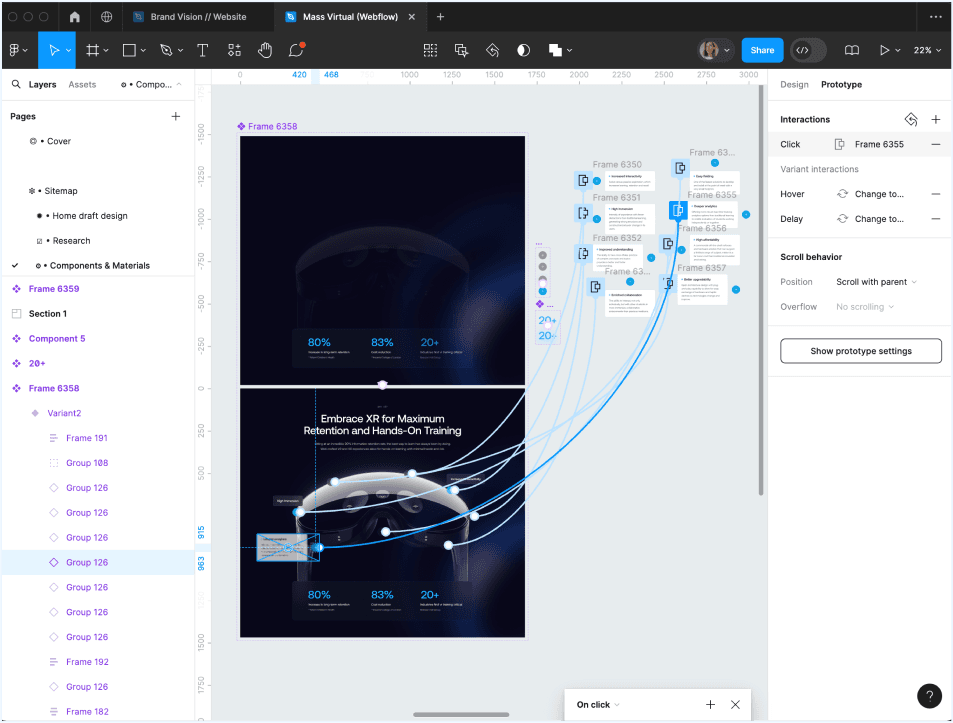This screenshot has width=953, height=723.
Task: Open the Position Scroll with parent dropdown
Action: click(876, 282)
